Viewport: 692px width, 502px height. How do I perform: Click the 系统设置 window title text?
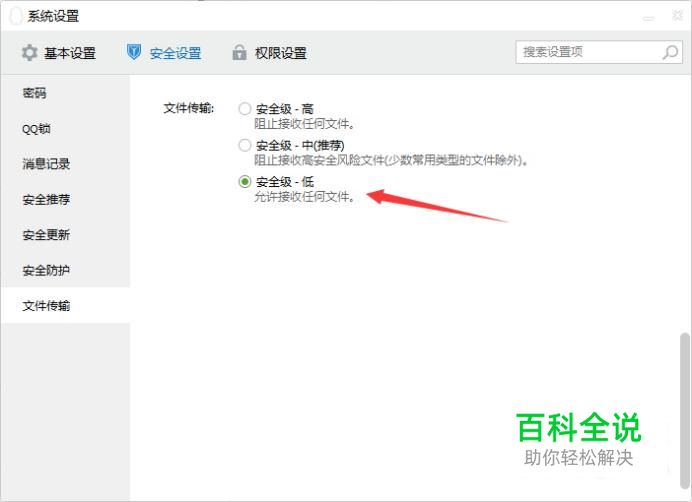53,16
